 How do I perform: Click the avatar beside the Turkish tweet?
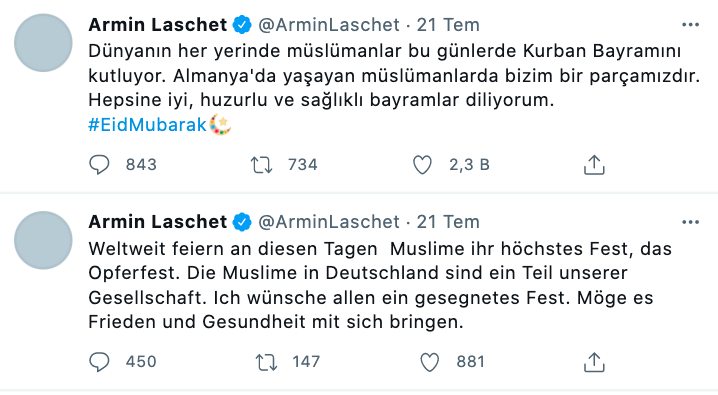point(43,43)
